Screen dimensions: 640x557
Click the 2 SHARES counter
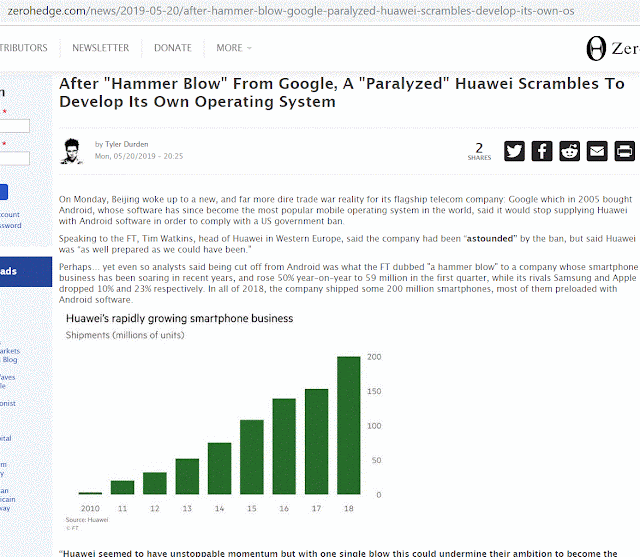coord(479,151)
